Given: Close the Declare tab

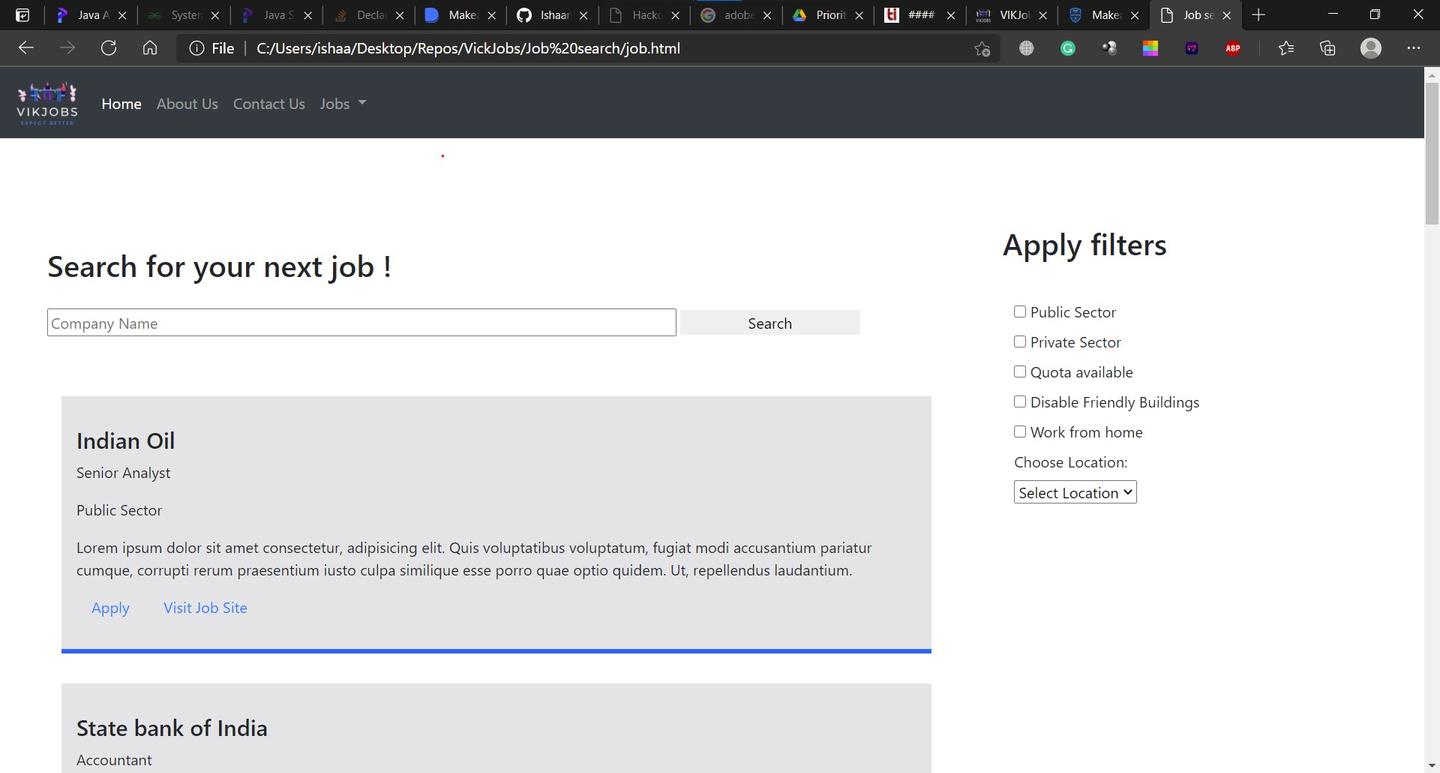Looking at the screenshot, I should click(x=399, y=15).
